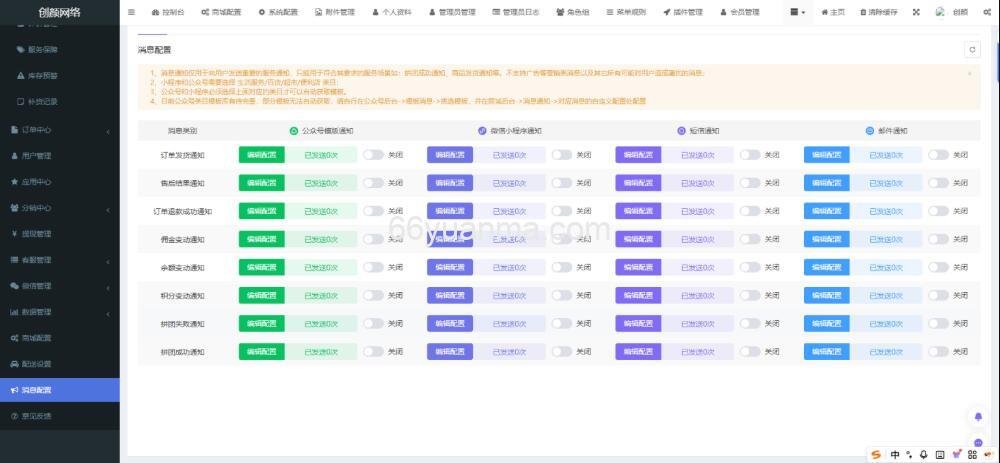Image resolution: width=1000 pixels, height=463 pixels.
Task: Click the 用户管理 user icon in sidebar
Action: [15, 156]
